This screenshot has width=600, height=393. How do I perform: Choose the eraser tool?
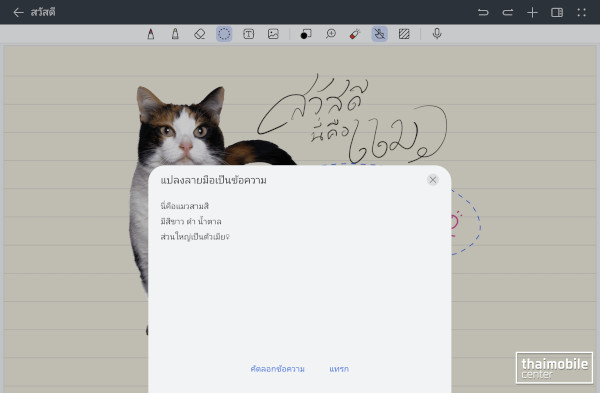click(200, 34)
